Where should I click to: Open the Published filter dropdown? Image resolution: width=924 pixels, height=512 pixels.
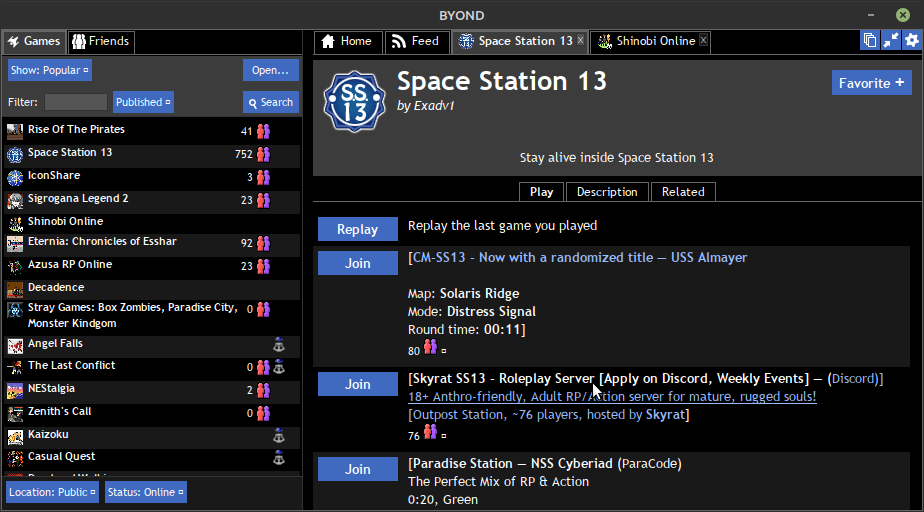[143, 102]
